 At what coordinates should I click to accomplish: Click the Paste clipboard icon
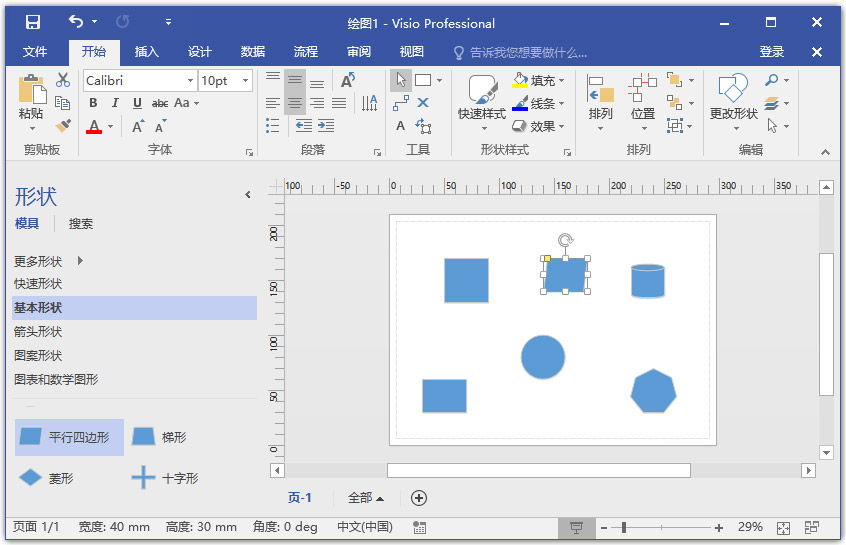tap(32, 89)
